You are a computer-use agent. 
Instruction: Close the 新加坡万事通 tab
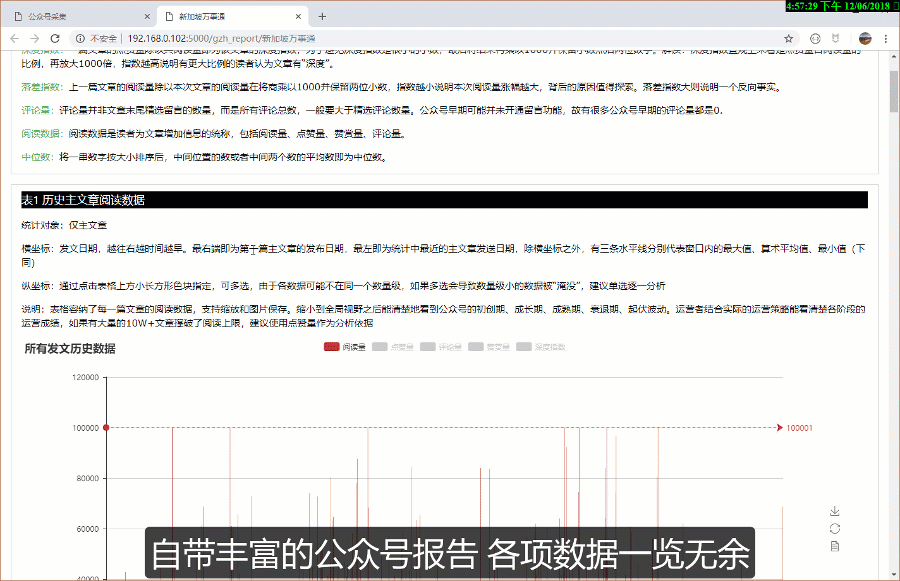click(x=298, y=17)
